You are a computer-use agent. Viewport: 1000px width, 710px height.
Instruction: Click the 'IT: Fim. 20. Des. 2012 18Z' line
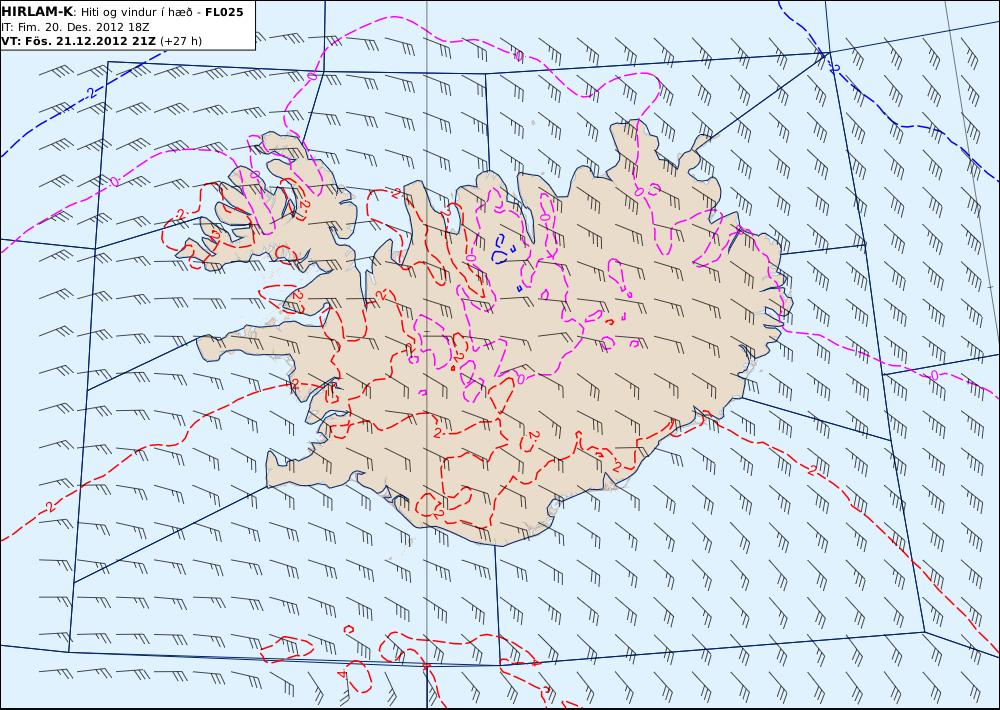pos(75,27)
